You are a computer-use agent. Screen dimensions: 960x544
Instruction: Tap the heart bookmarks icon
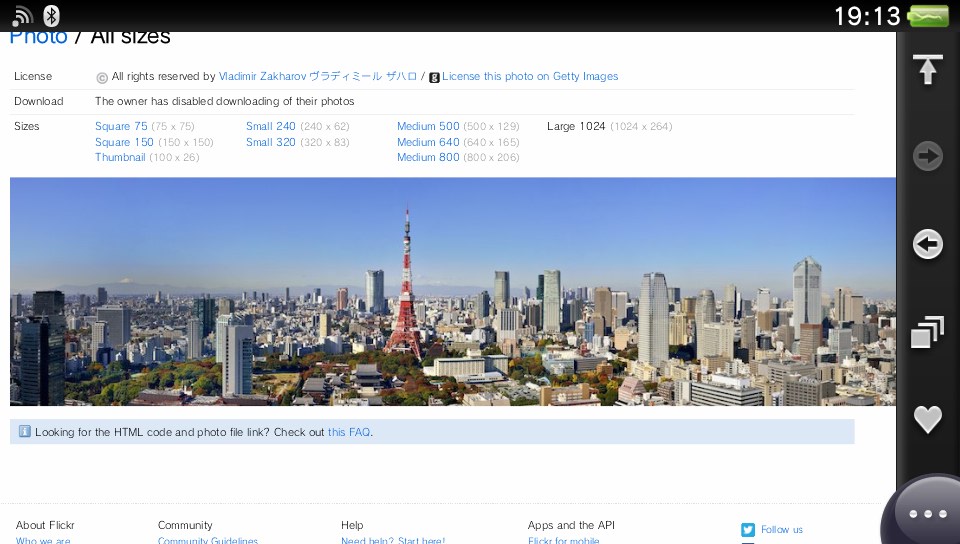928,419
